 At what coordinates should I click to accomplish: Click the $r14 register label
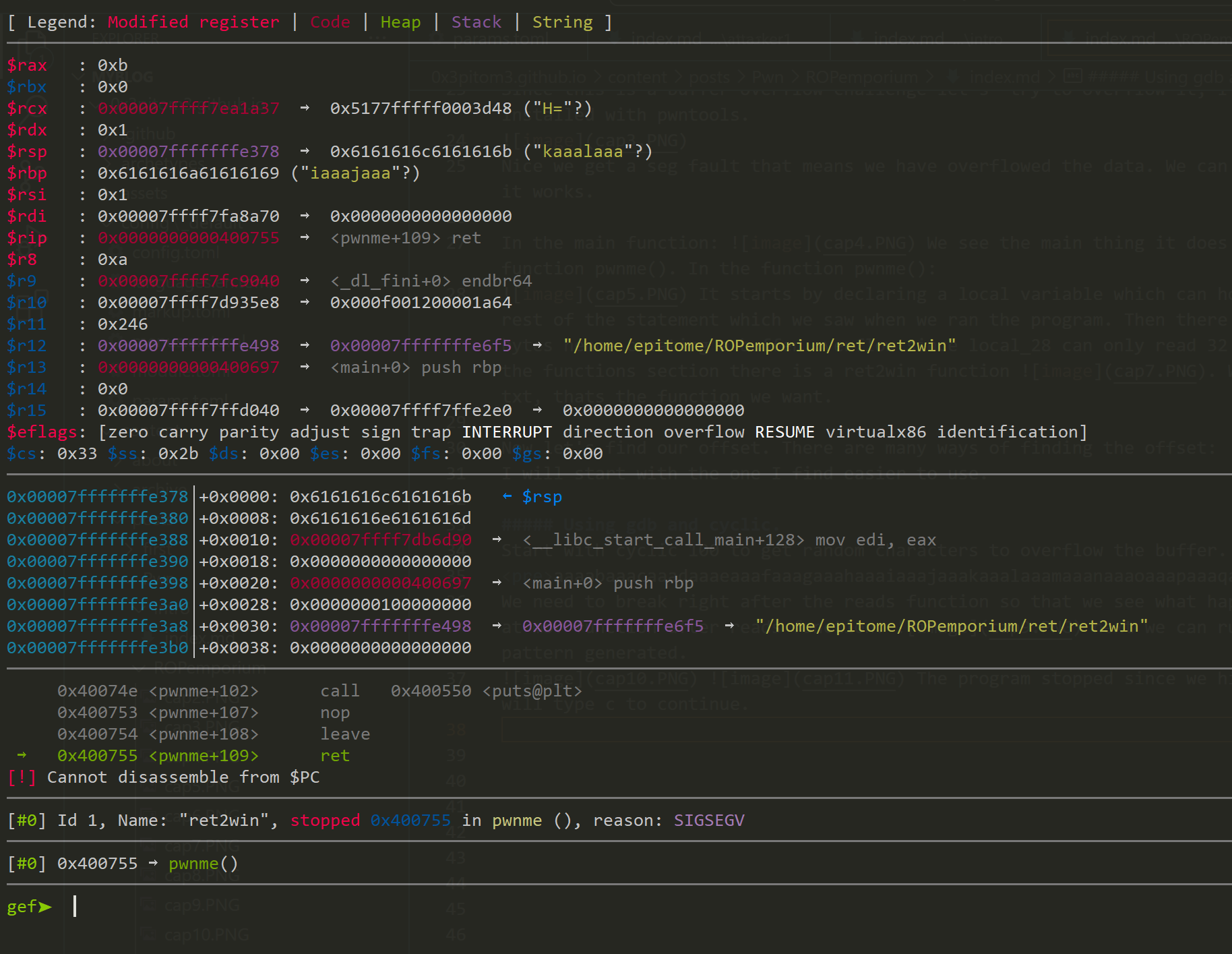[x=27, y=389]
